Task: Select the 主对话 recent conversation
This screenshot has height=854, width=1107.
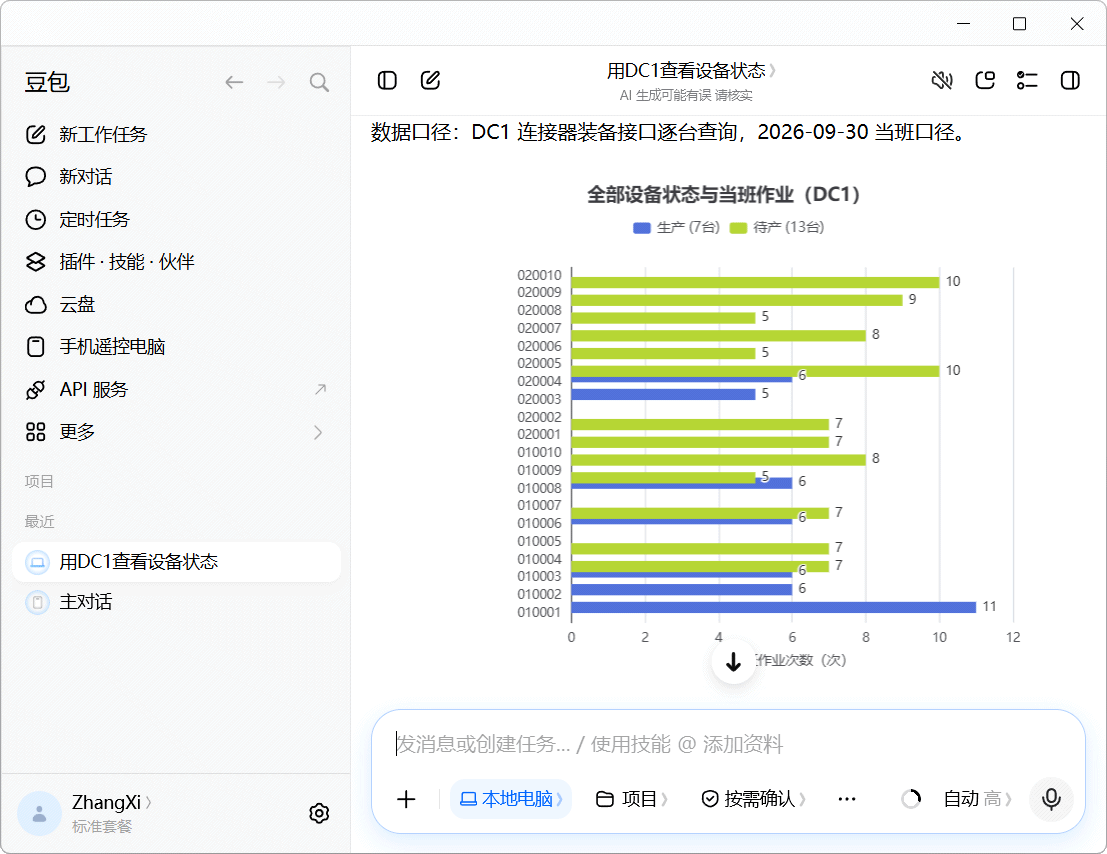Action: pos(176,602)
